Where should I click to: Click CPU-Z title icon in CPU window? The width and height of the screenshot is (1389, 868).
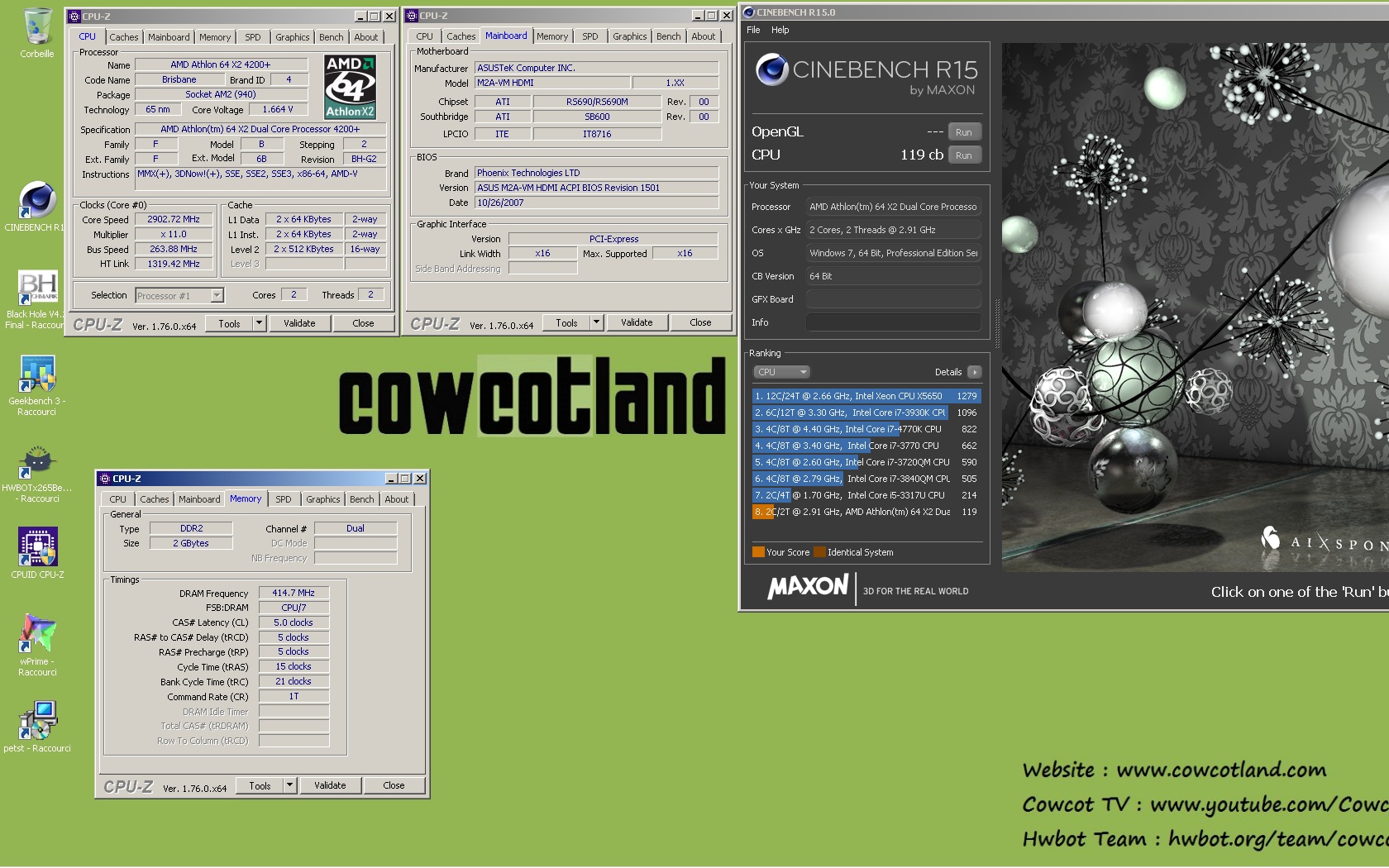click(74, 16)
